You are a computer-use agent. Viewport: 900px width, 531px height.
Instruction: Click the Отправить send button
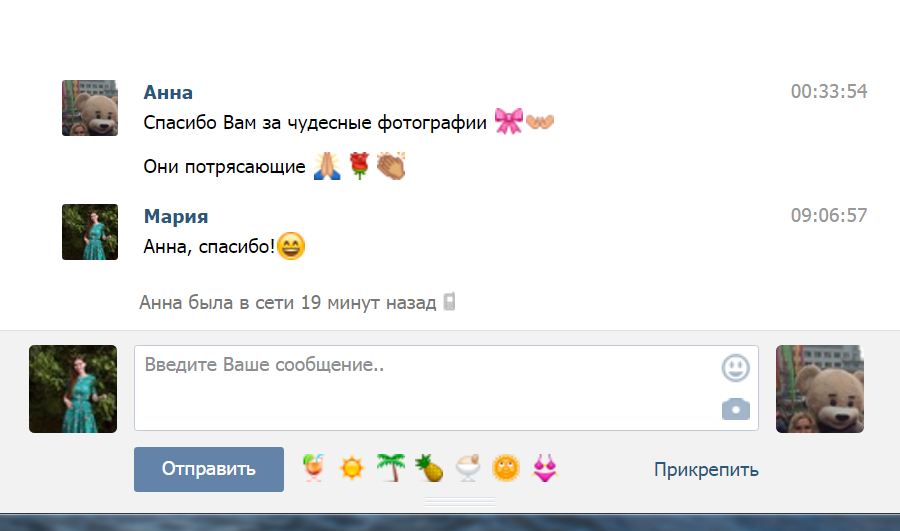point(209,469)
